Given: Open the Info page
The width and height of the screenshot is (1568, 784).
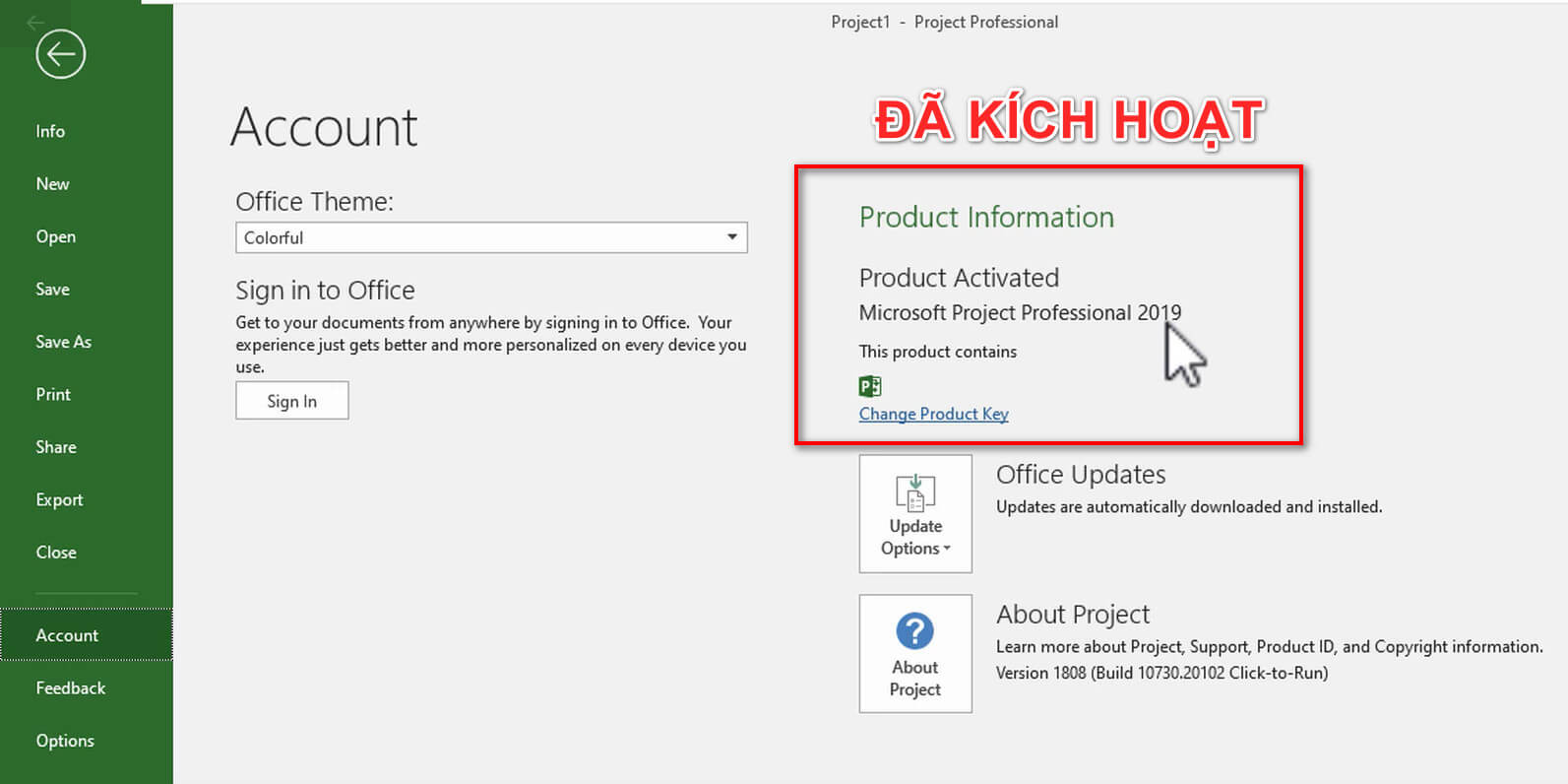Looking at the screenshot, I should [50, 131].
